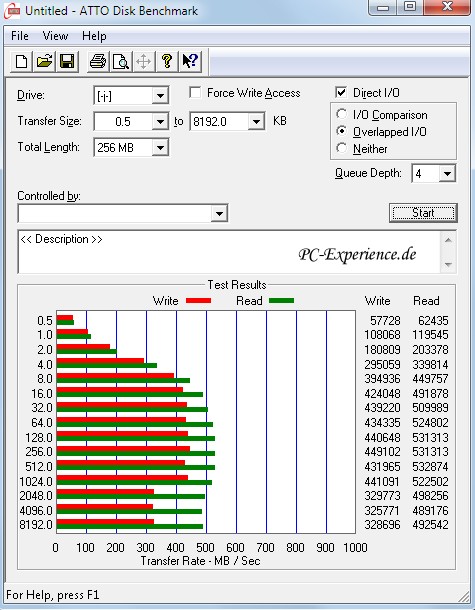Save results with the floppy disk icon
This screenshot has height=610, width=475.
[67, 61]
